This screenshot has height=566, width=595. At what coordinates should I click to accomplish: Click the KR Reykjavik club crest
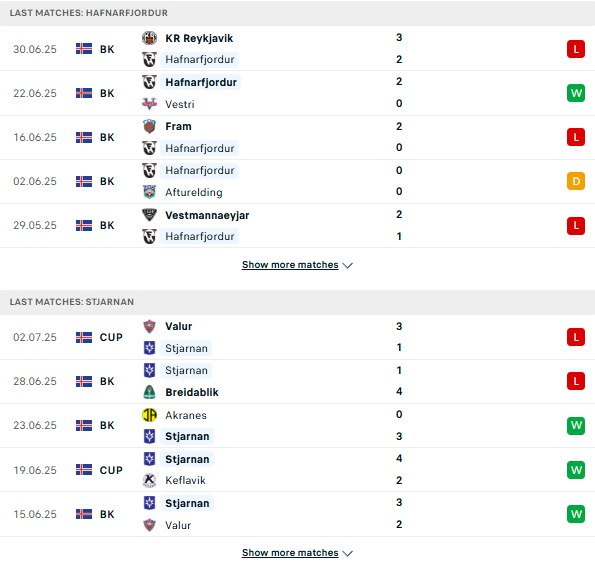149,38
